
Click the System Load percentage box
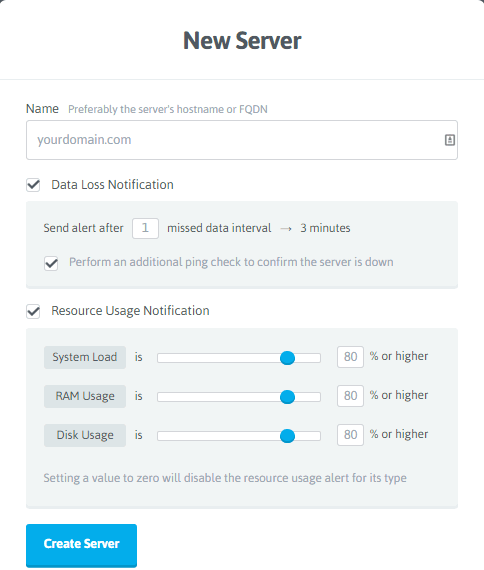click(350, 357)
